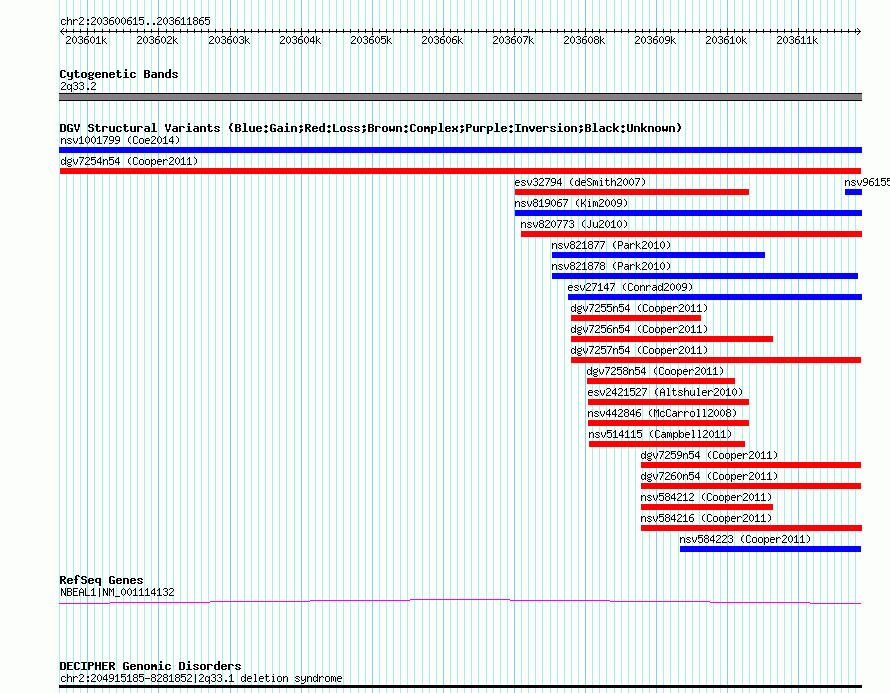
Task: Click the chr2:203600615..203611865 coordinate label
Action: [x=135, y=21]
